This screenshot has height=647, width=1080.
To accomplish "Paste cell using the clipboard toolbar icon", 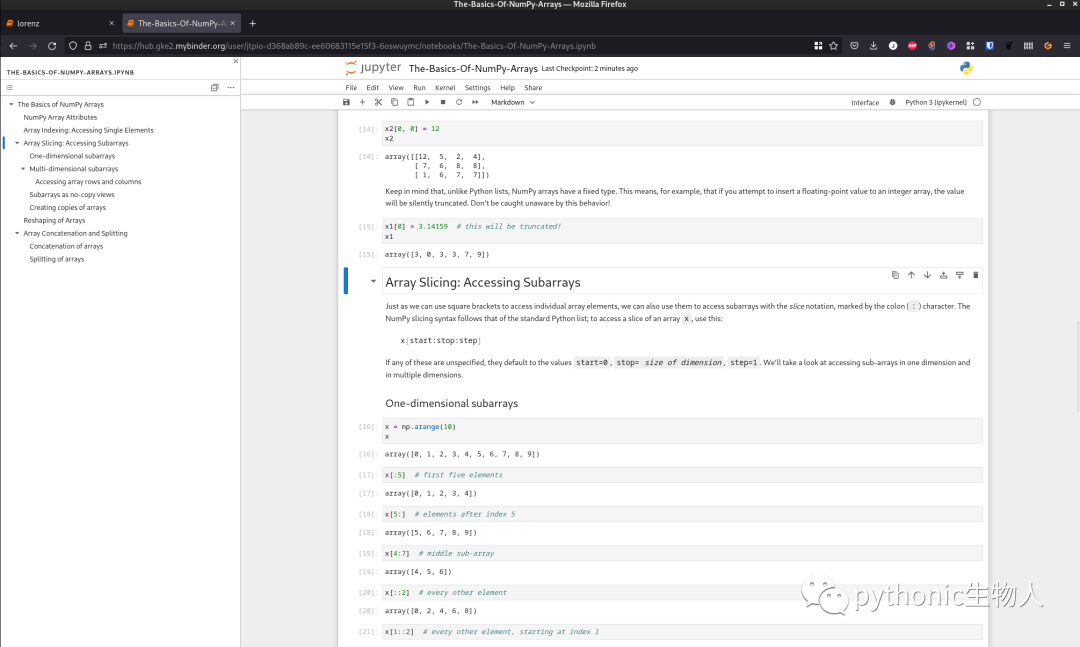I will pyautogui.click(x=411, y=102).
